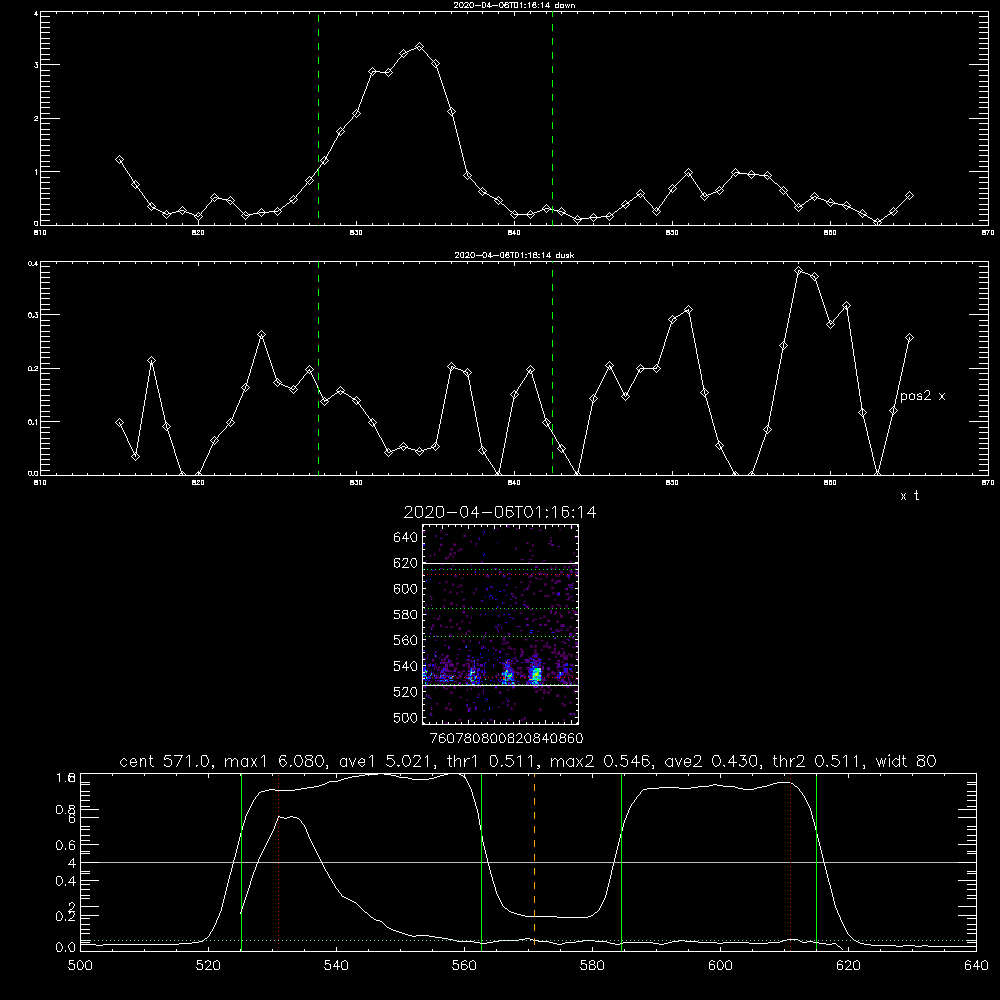Click the solid green line at 525 in bottom plot
This screenshot has width=1000, height=1000.
pyautogui.click(x=241, y=861)
